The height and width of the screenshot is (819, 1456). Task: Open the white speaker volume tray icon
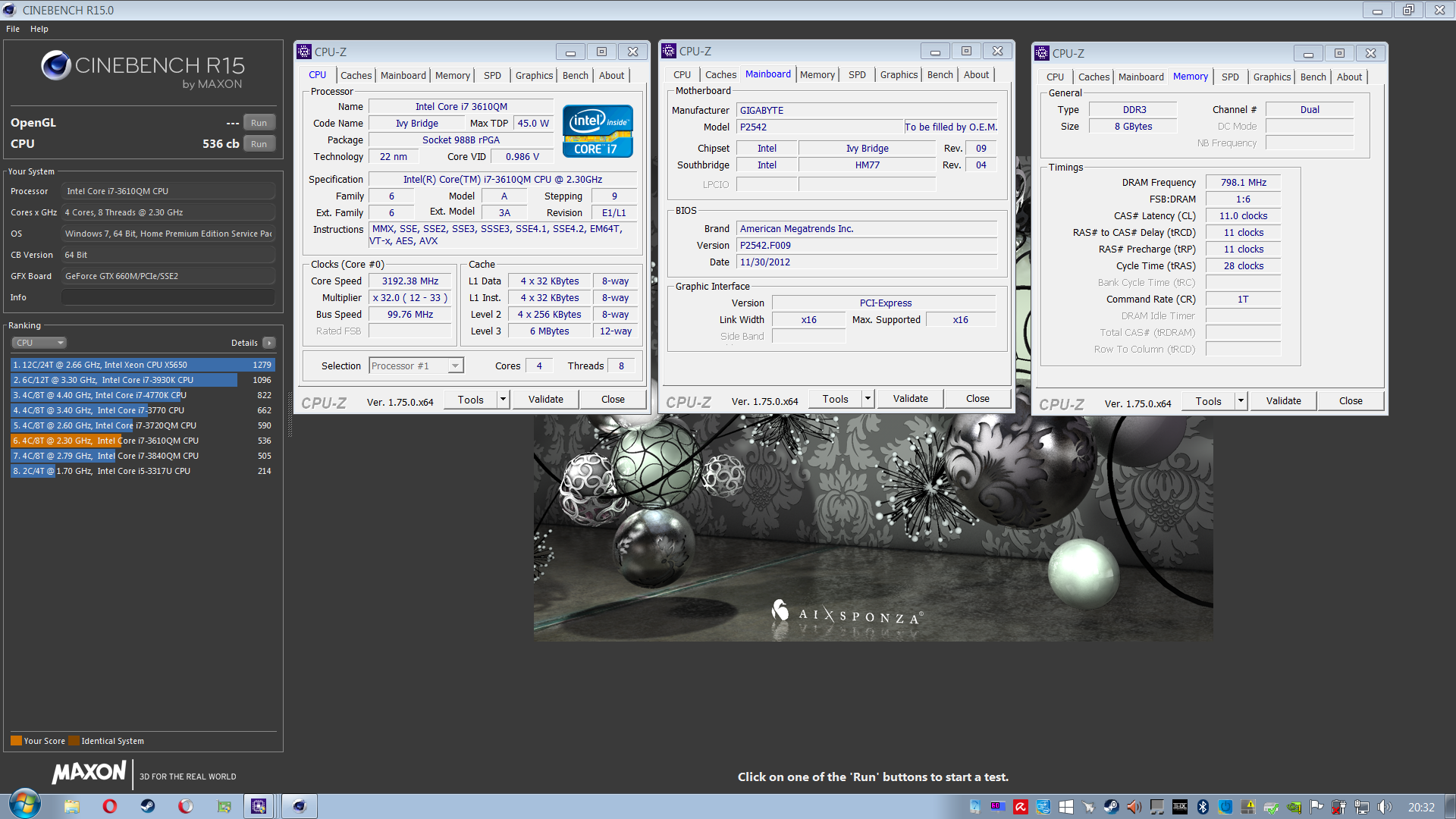tap(1385, 807)
